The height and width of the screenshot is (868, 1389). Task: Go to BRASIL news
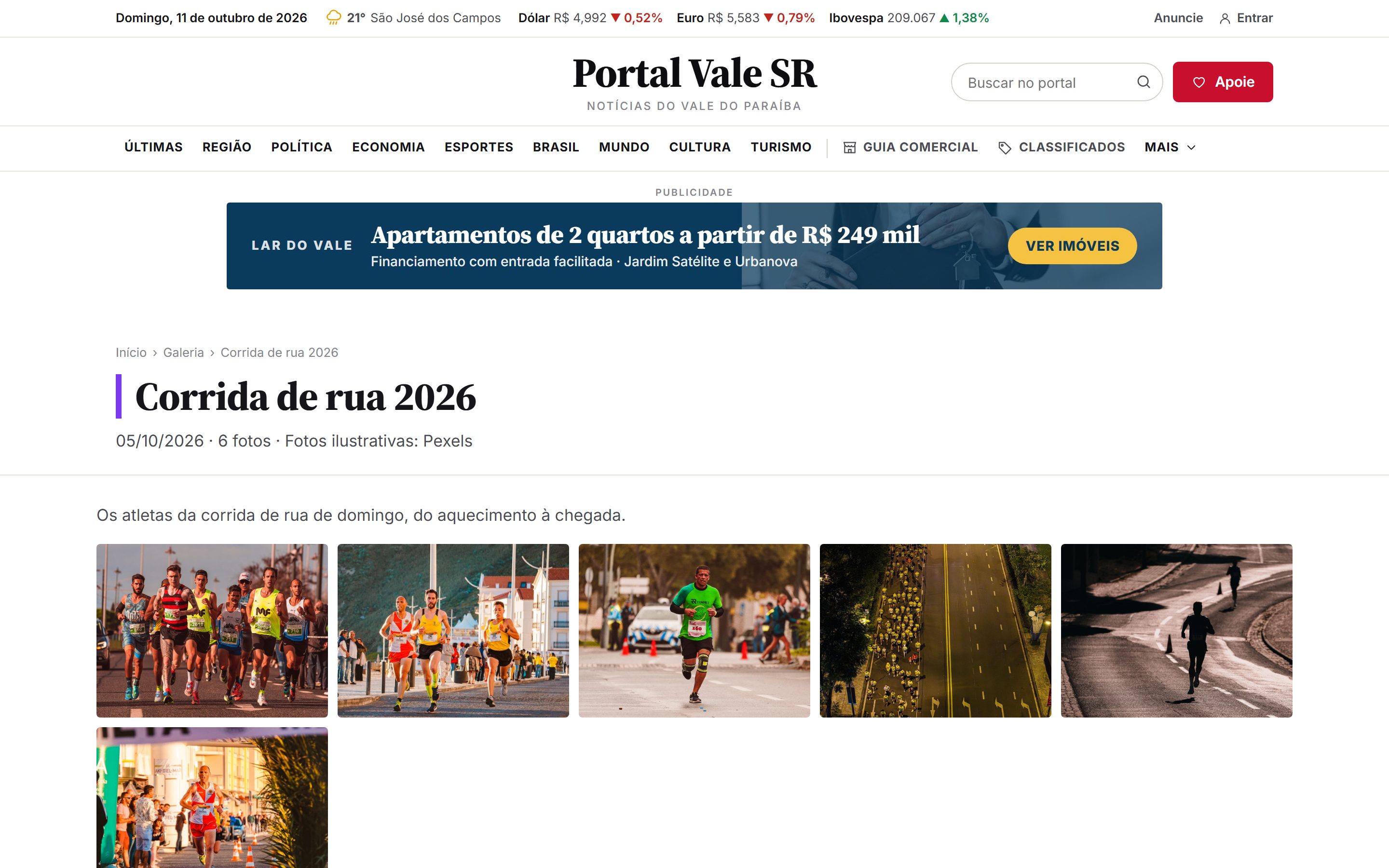556,147
